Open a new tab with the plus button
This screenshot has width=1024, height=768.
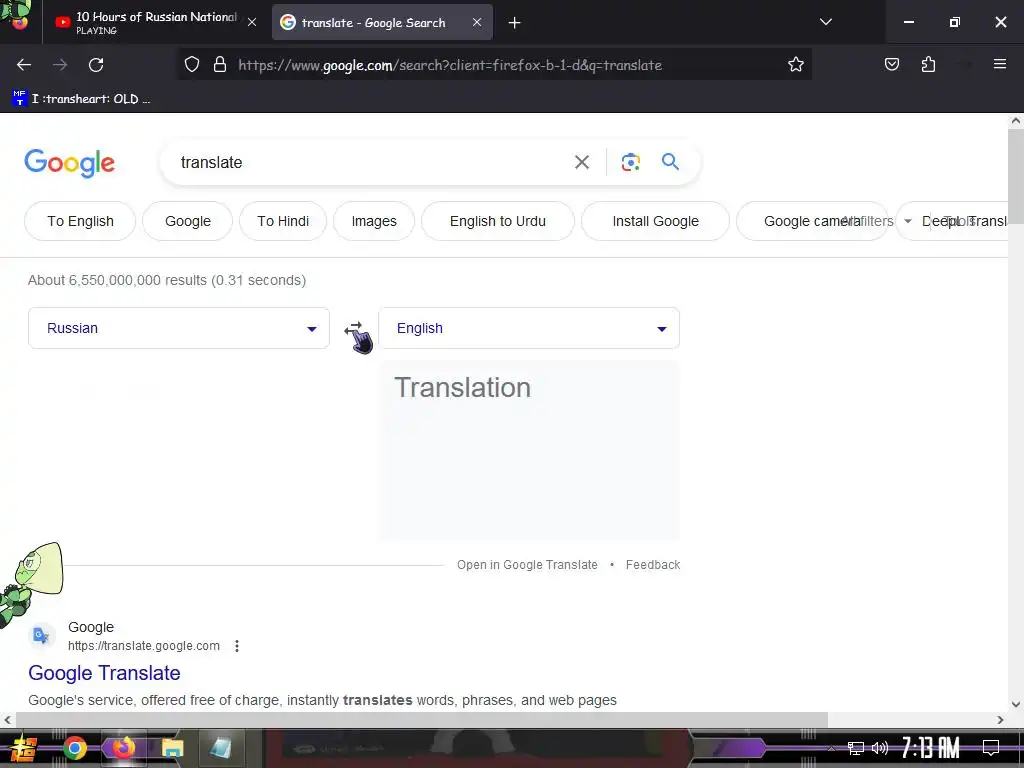click(515, 23)
